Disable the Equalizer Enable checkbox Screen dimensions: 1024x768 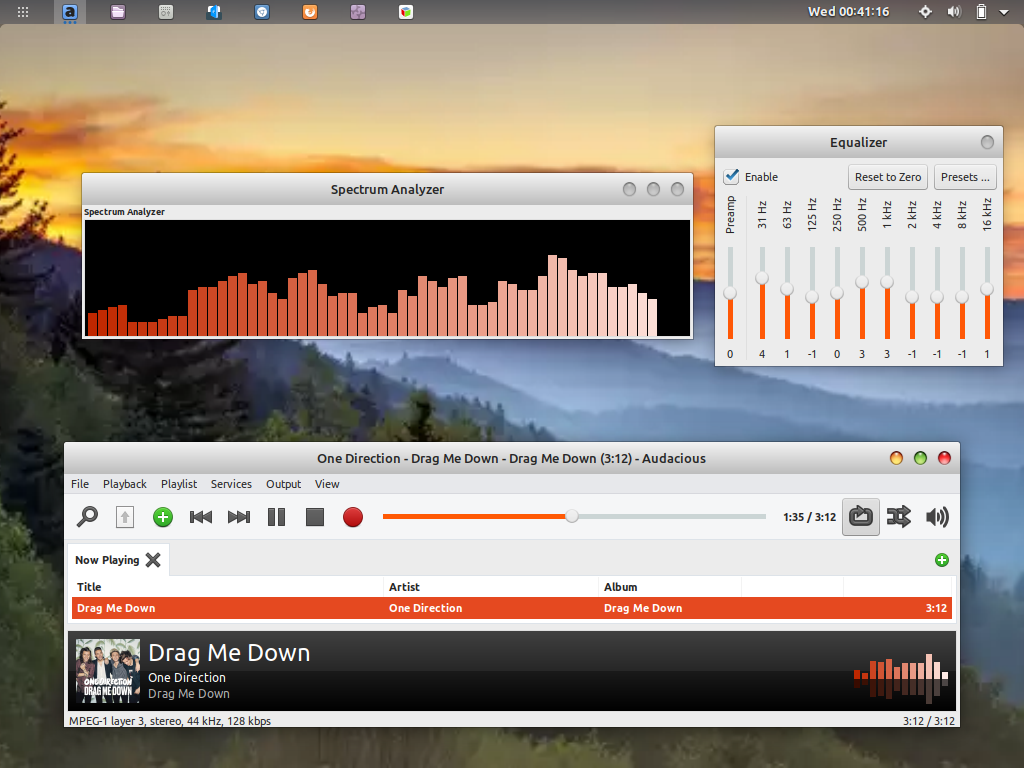coord(731,176)
